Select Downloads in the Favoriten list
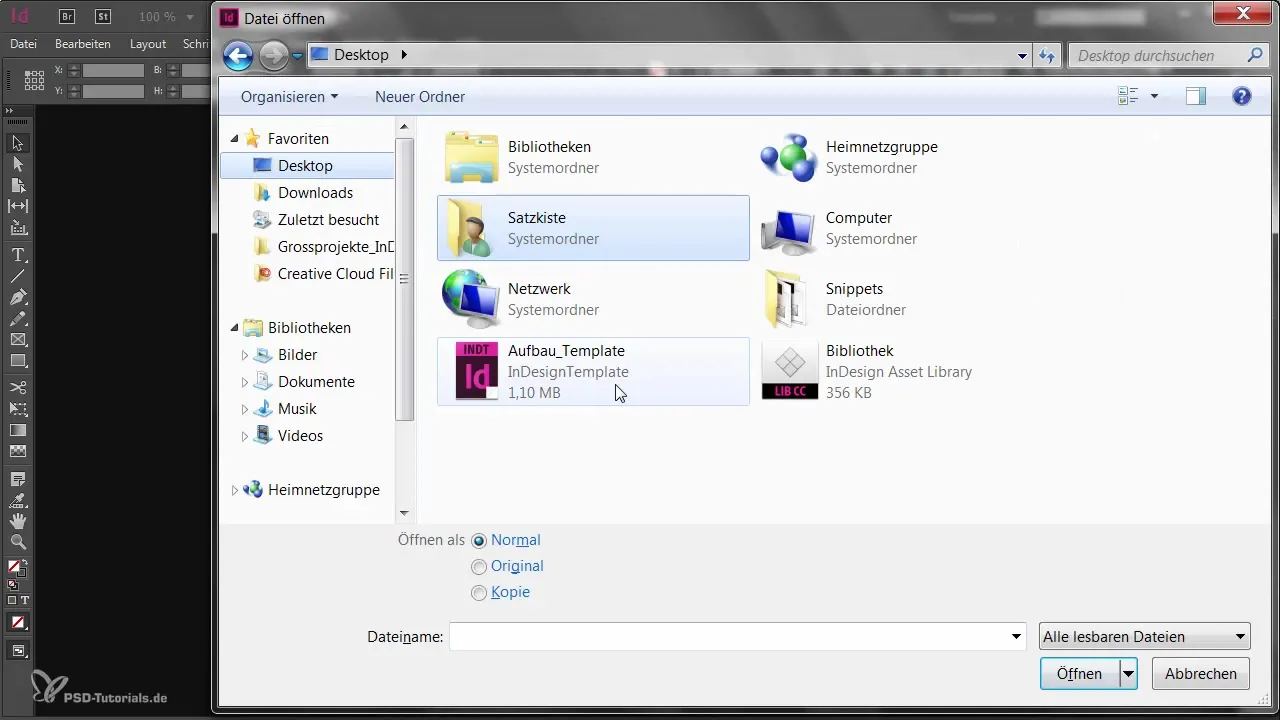Screen dimensions: 1280x720 (315, 193)
